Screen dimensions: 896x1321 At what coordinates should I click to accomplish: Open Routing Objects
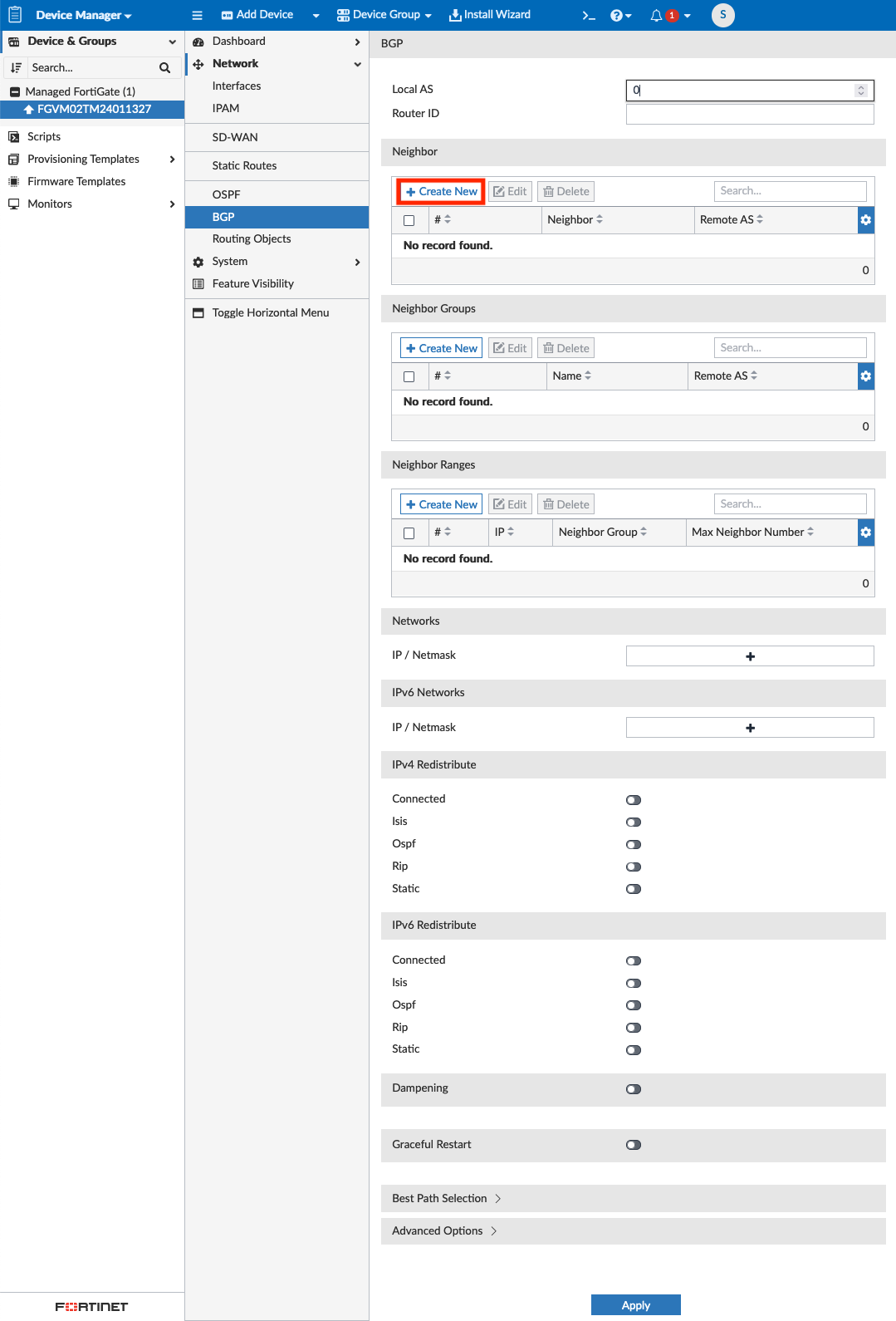click(252, 239)
